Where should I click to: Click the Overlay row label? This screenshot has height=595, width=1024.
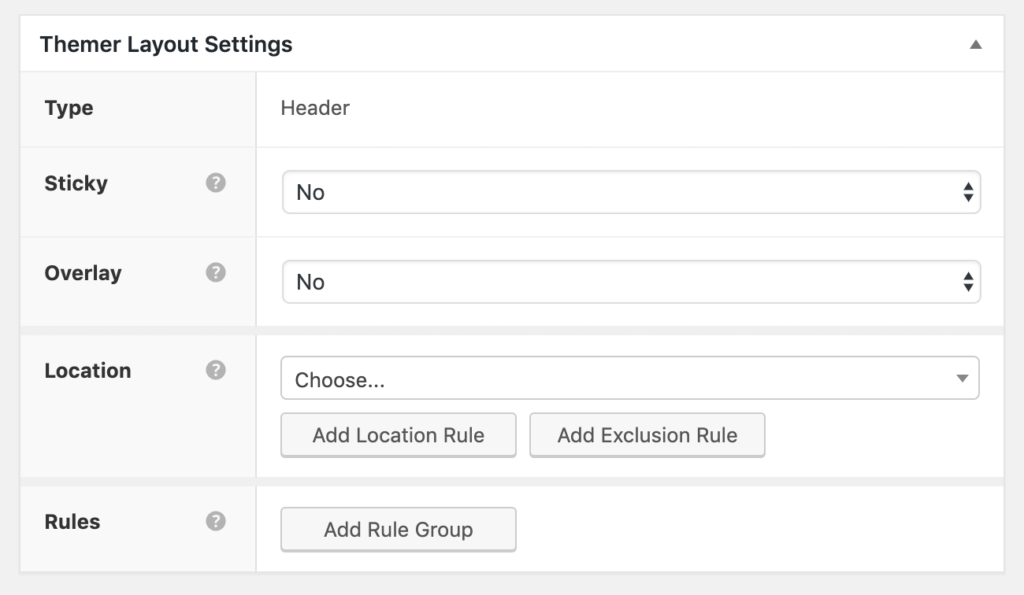(83, 273)
